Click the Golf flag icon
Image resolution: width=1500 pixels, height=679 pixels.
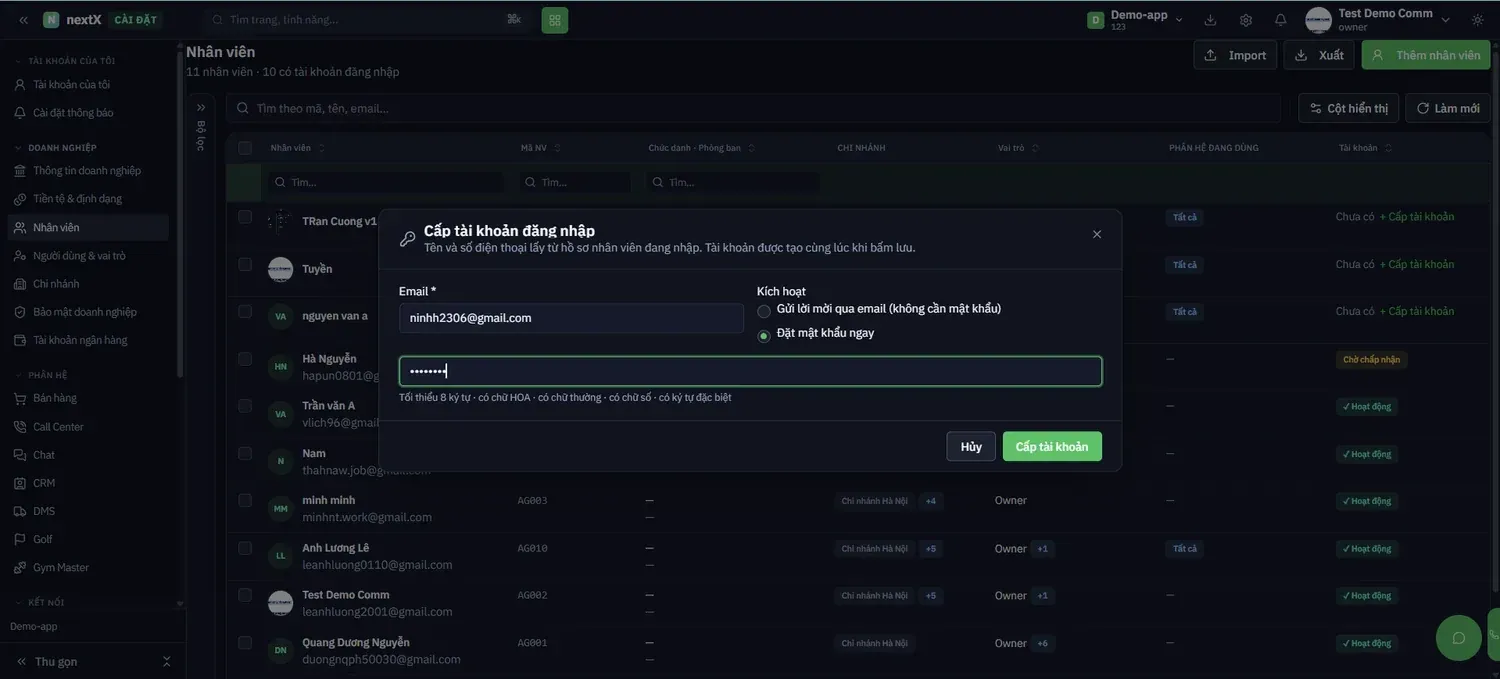point(20,539)
